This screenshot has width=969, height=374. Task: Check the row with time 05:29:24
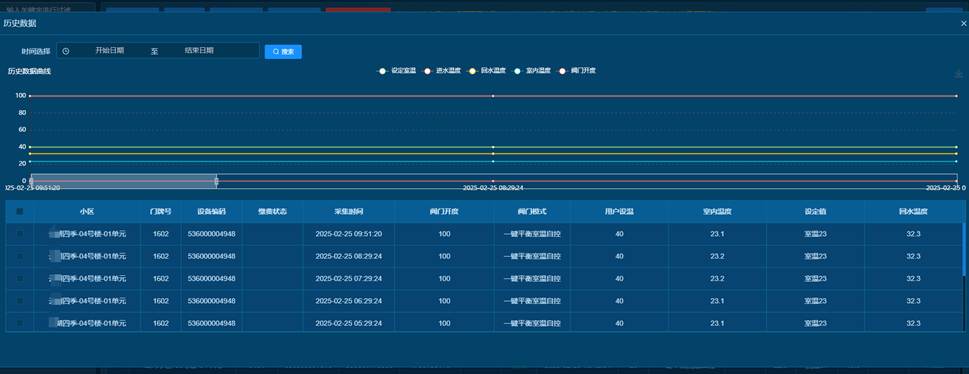(20, 323)
